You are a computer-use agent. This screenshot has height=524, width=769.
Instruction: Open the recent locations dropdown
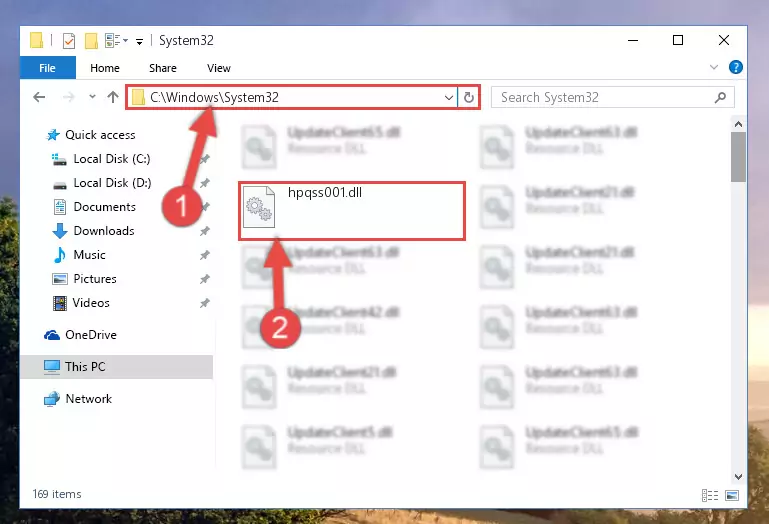pyautogui.click(x=92, y=97)
